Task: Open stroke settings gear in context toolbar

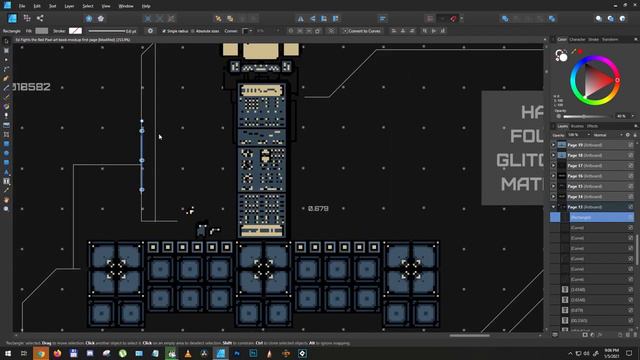Action: tap(150, 31)
